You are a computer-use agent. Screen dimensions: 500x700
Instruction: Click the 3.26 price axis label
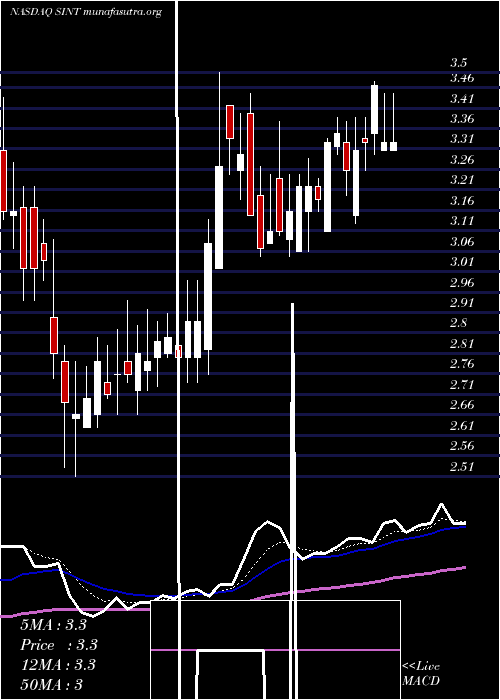[462, 160]
